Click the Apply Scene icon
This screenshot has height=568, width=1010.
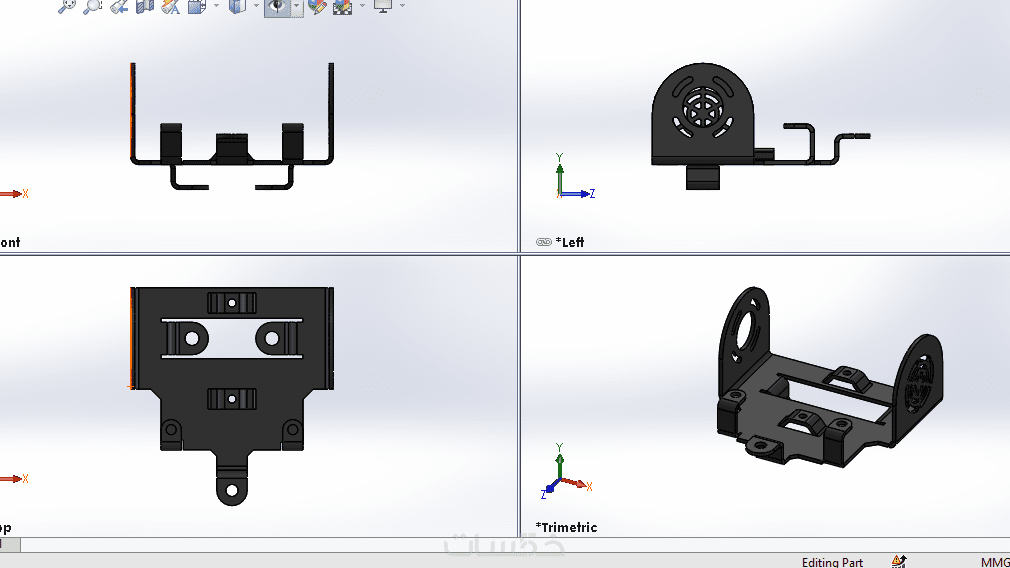click(x=342, y=6)
